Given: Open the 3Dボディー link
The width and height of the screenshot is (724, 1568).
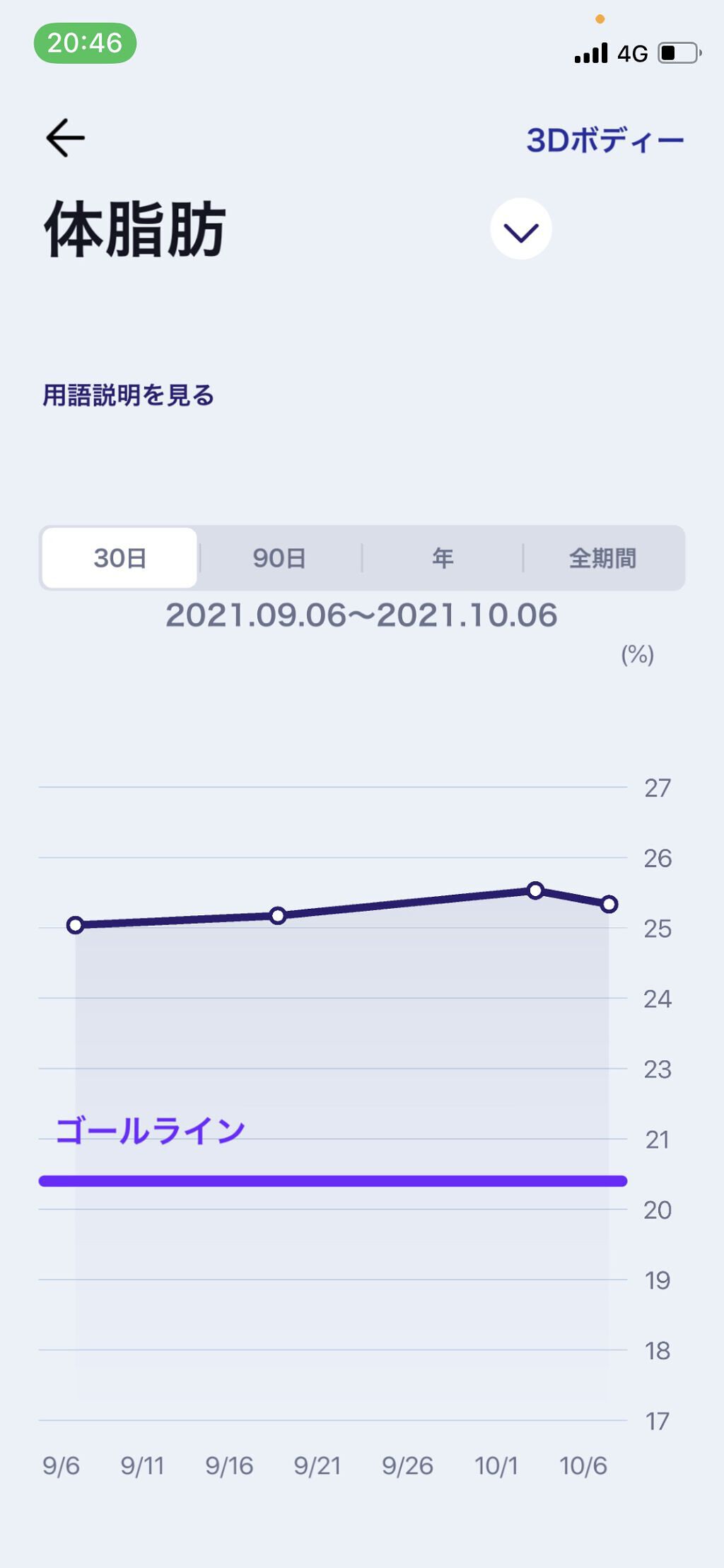Looking at the screenshot, I should [605, 141].
